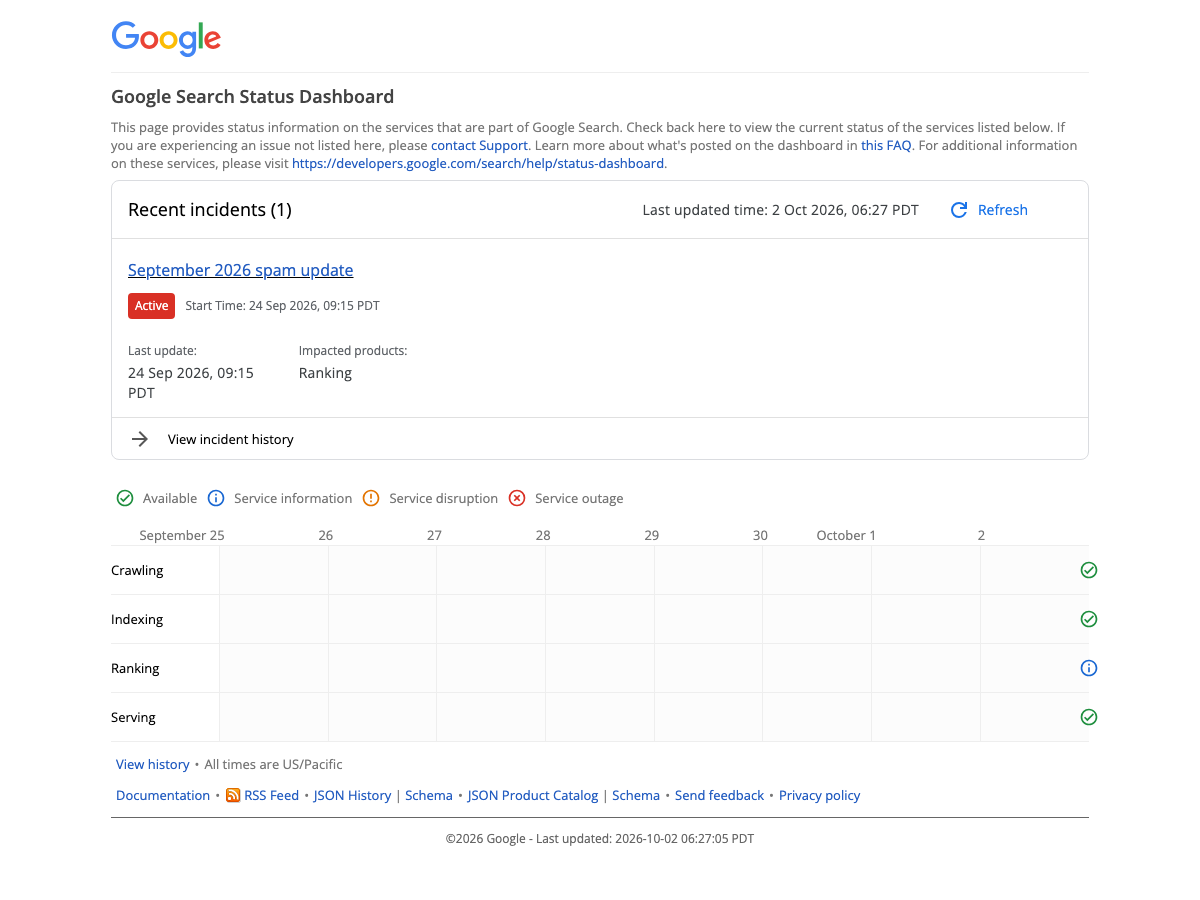The height and width of the screenshot is (900, 1200).
Task: Click the Start Time: 24 Sep 2026 text
Action: coord(282,306)
